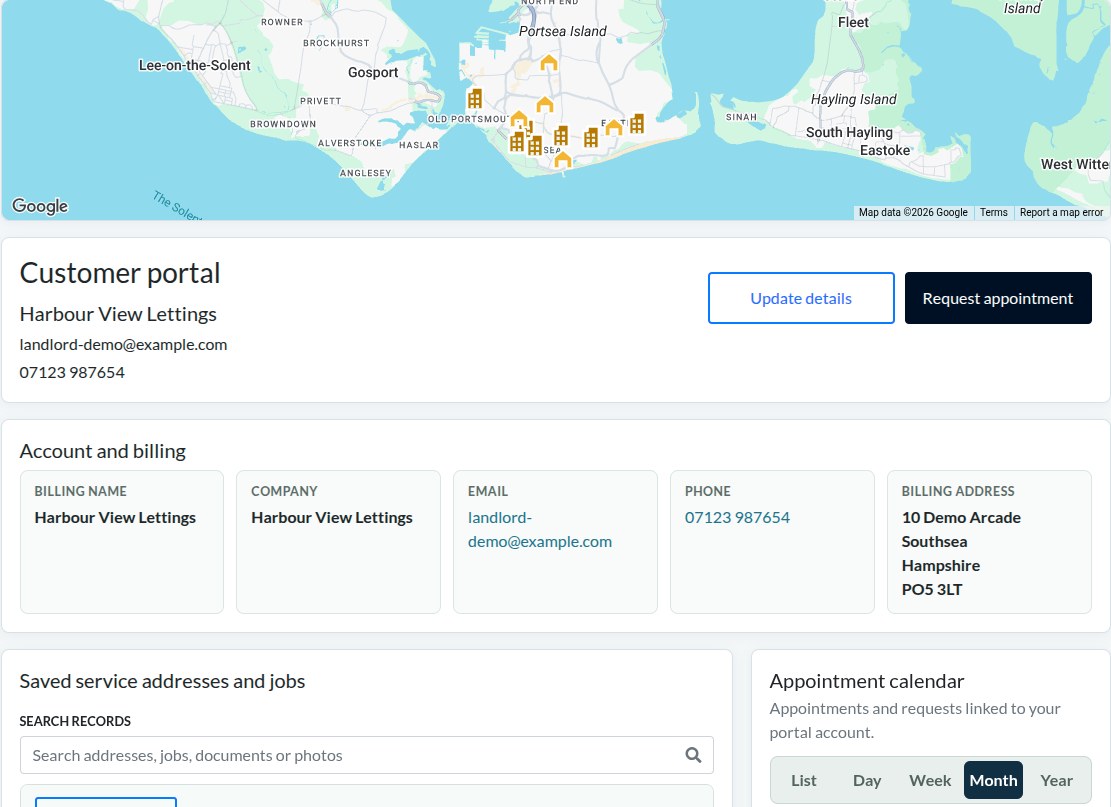Viewport: 1111px width, 807px height.
Task: Click the 10 Demo Arcade billing address line
Action: pos(961,518)
